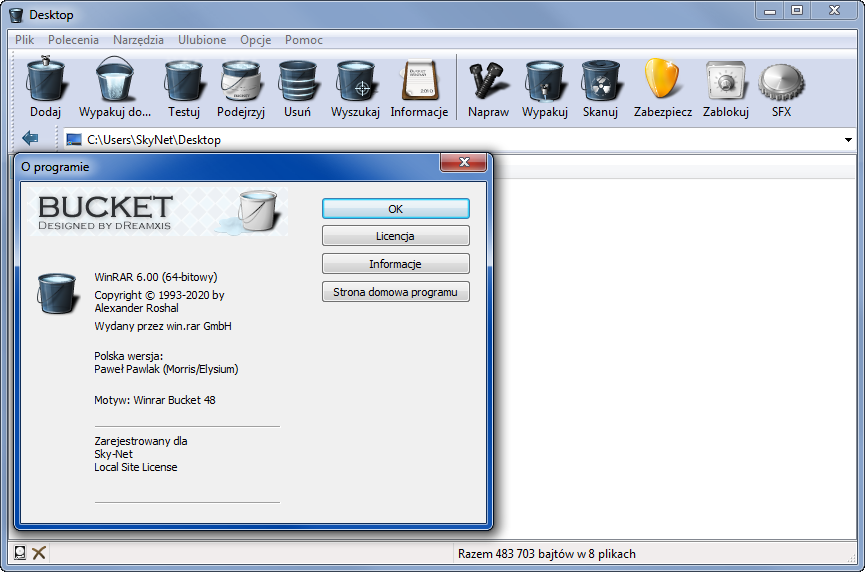Open the Podejrzyj (view) tool

[x=241, y=81]
